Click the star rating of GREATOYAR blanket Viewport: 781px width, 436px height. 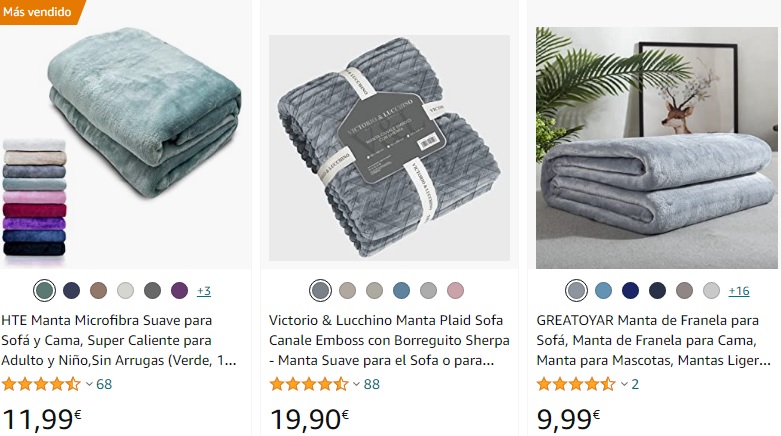click(576, 384)
